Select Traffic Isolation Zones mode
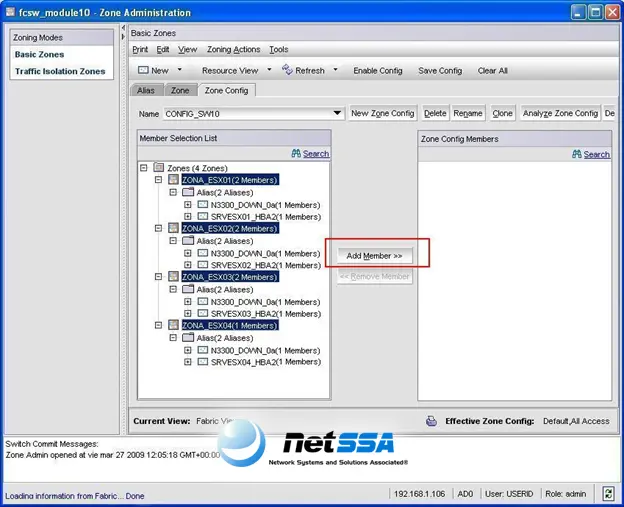This screenshot has width=624, height=507. [x=60, y=71]
